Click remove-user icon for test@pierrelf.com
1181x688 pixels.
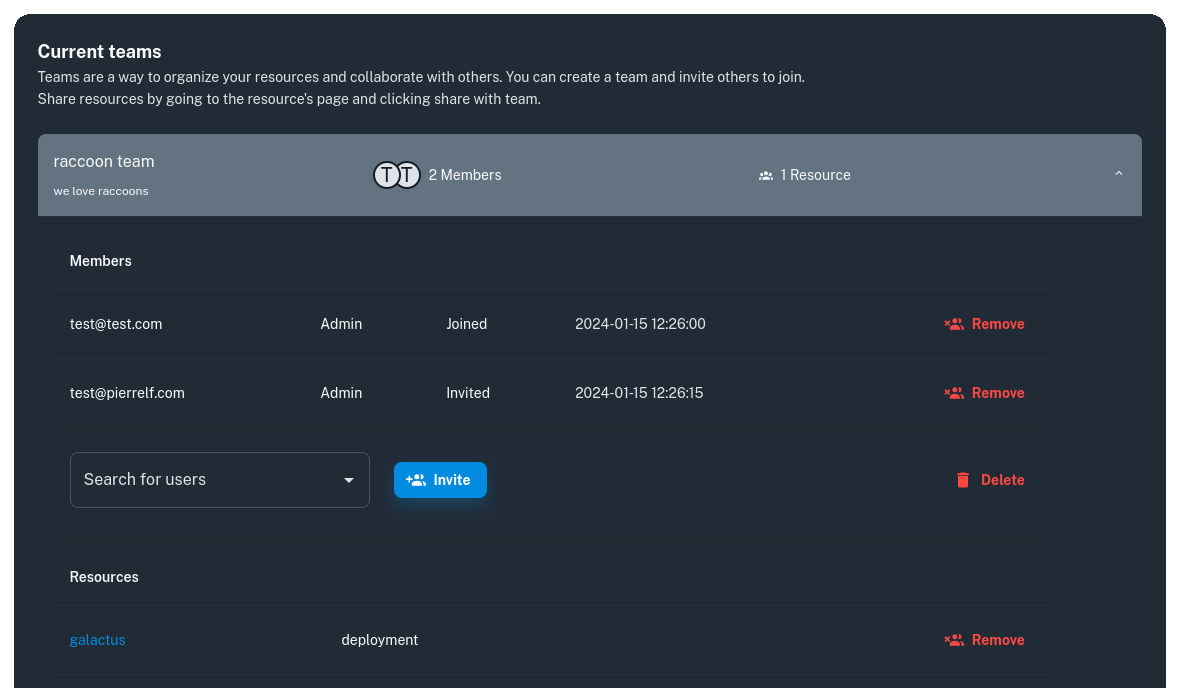[x=954, y=393]
